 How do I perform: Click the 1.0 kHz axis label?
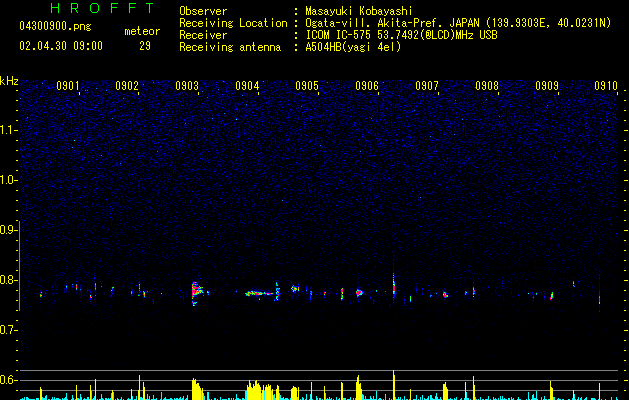pyautogui.click(x=9, y=180)
